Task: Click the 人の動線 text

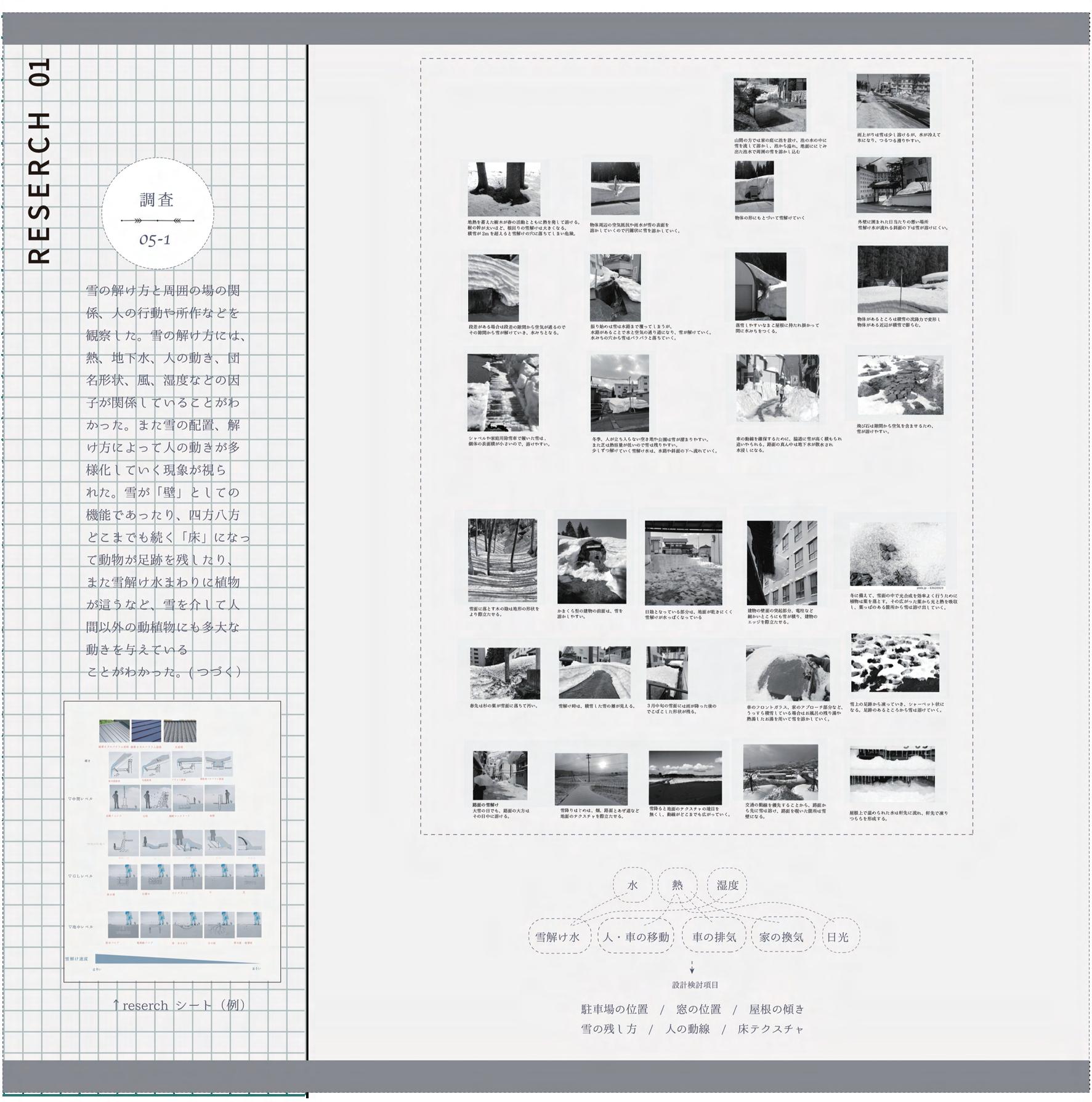Action: tap(687, 1029)
